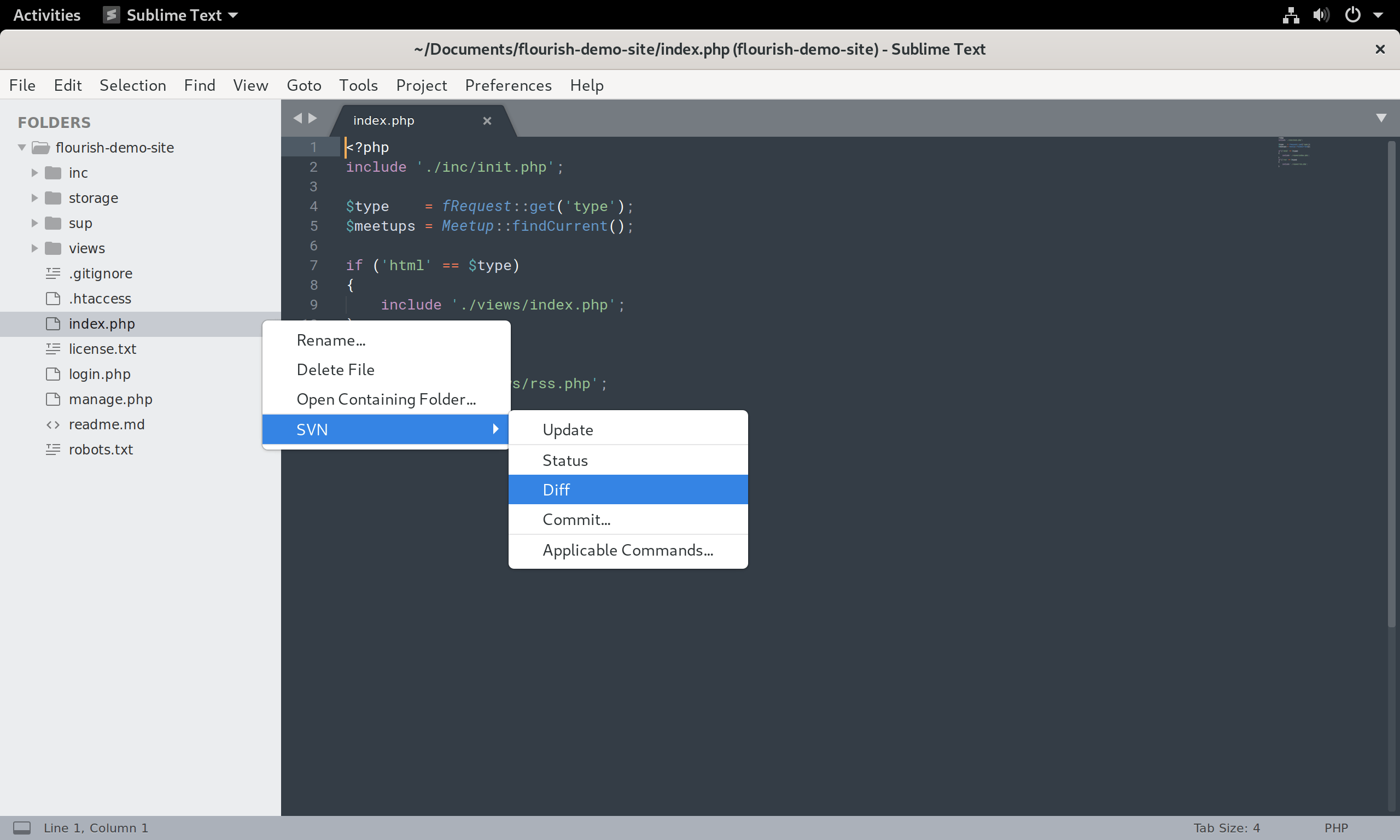The height and width of the screenshot is (840, 1400).
Task: Open the Sublime Text application menu arrow
Action: point(233,15)
